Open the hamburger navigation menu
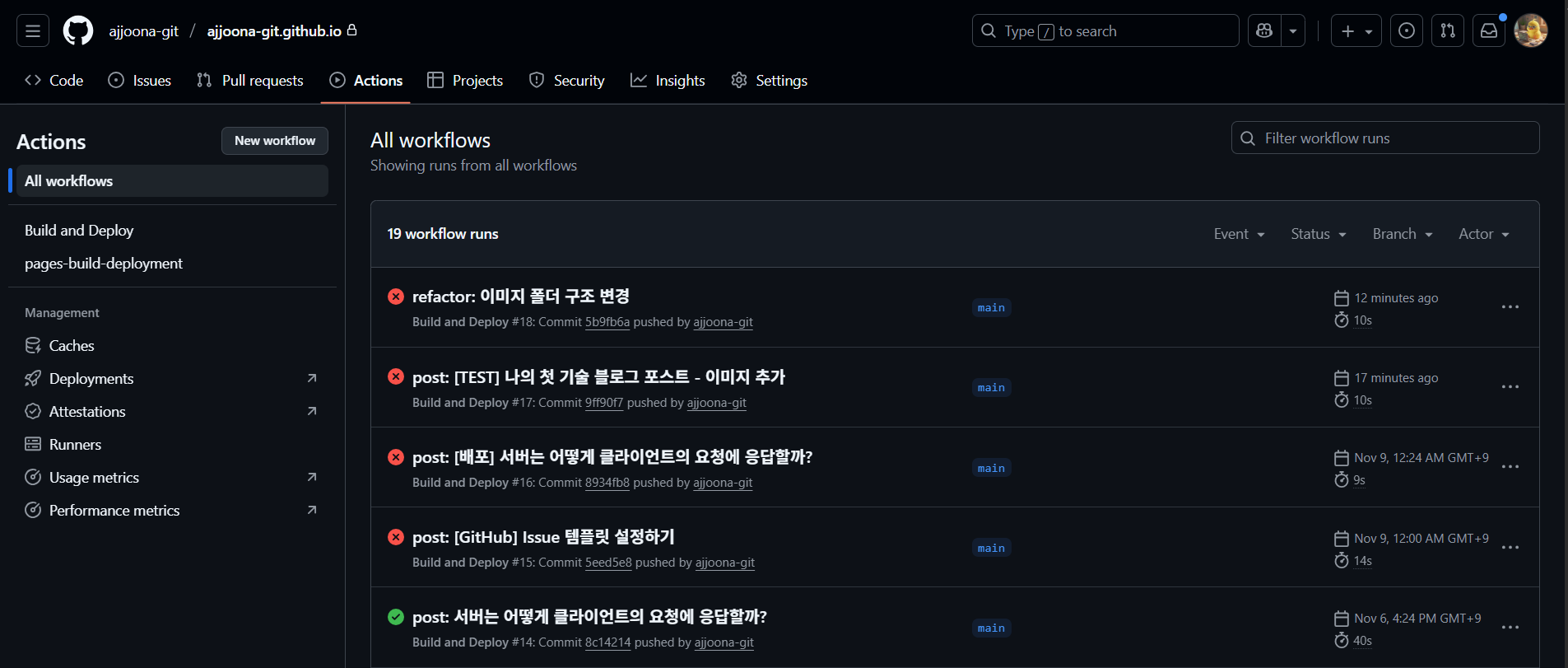The image size is (1568, 668). click(x=33, y=31)
